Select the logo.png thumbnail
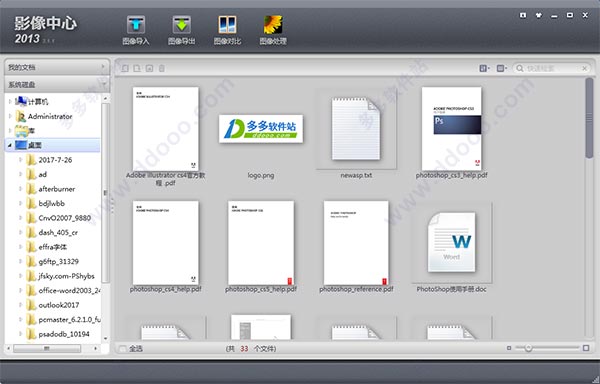Screen dimensions: 600x384 click(261, 129)
